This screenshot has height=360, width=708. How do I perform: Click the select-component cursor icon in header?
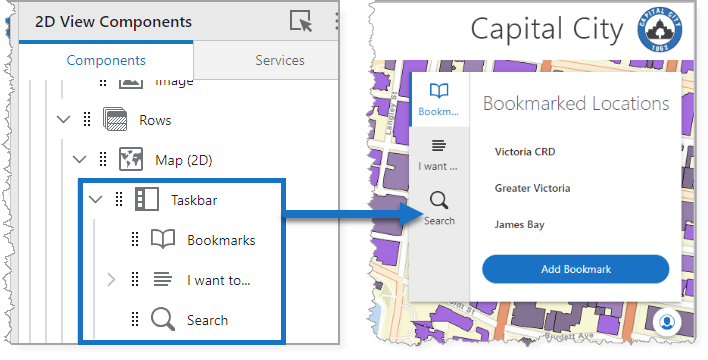pyautogui.click(x=301, y=21)
